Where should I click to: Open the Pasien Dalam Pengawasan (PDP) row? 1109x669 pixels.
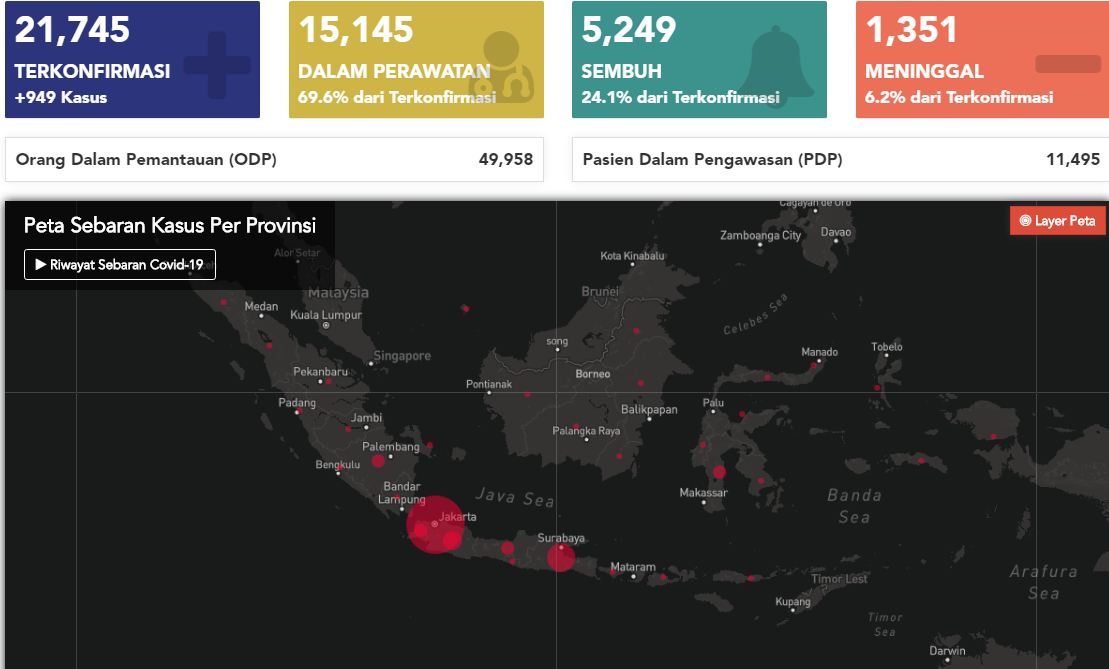coord(840,160)
